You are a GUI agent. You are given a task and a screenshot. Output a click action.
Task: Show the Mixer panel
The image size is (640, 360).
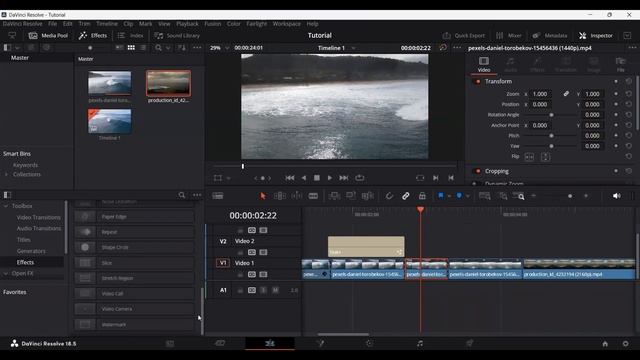click(x=509, y=36)
